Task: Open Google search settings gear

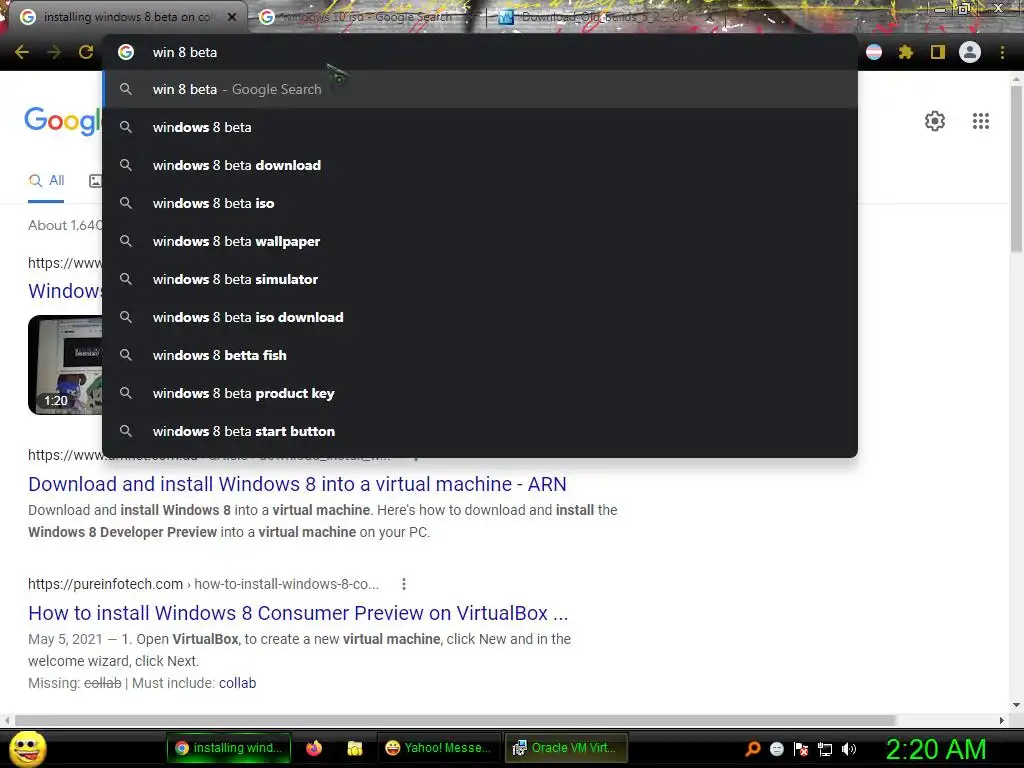Action: (x=935, y=121)
